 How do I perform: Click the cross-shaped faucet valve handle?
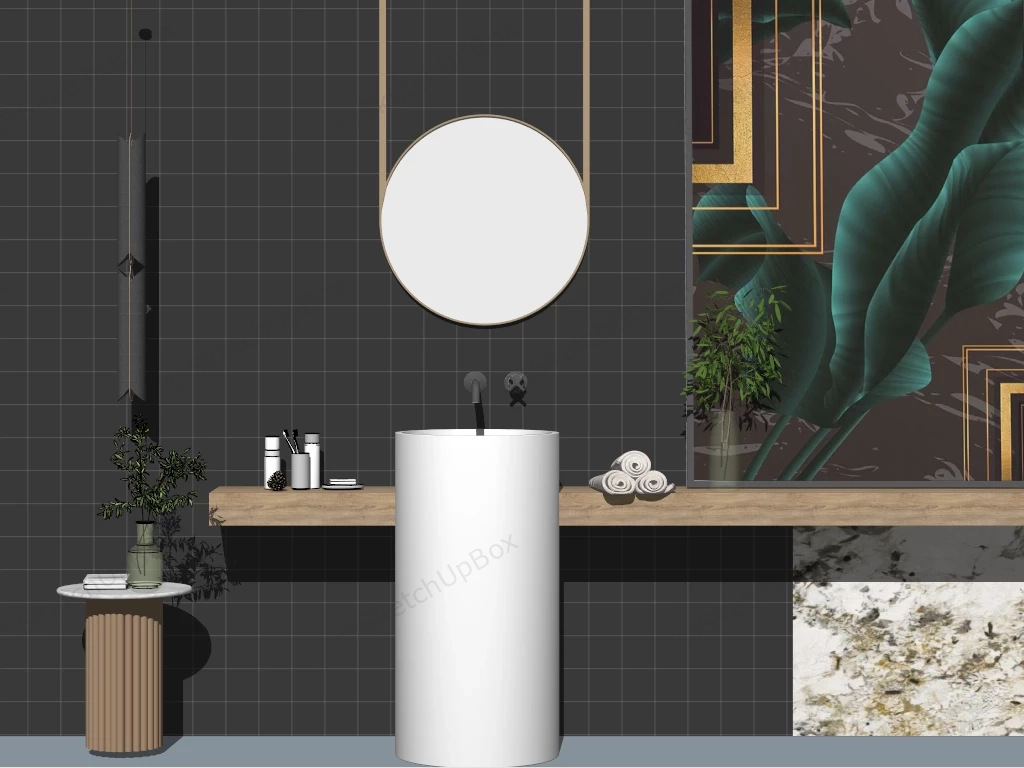pyautogui.click(x=516, y=387)
